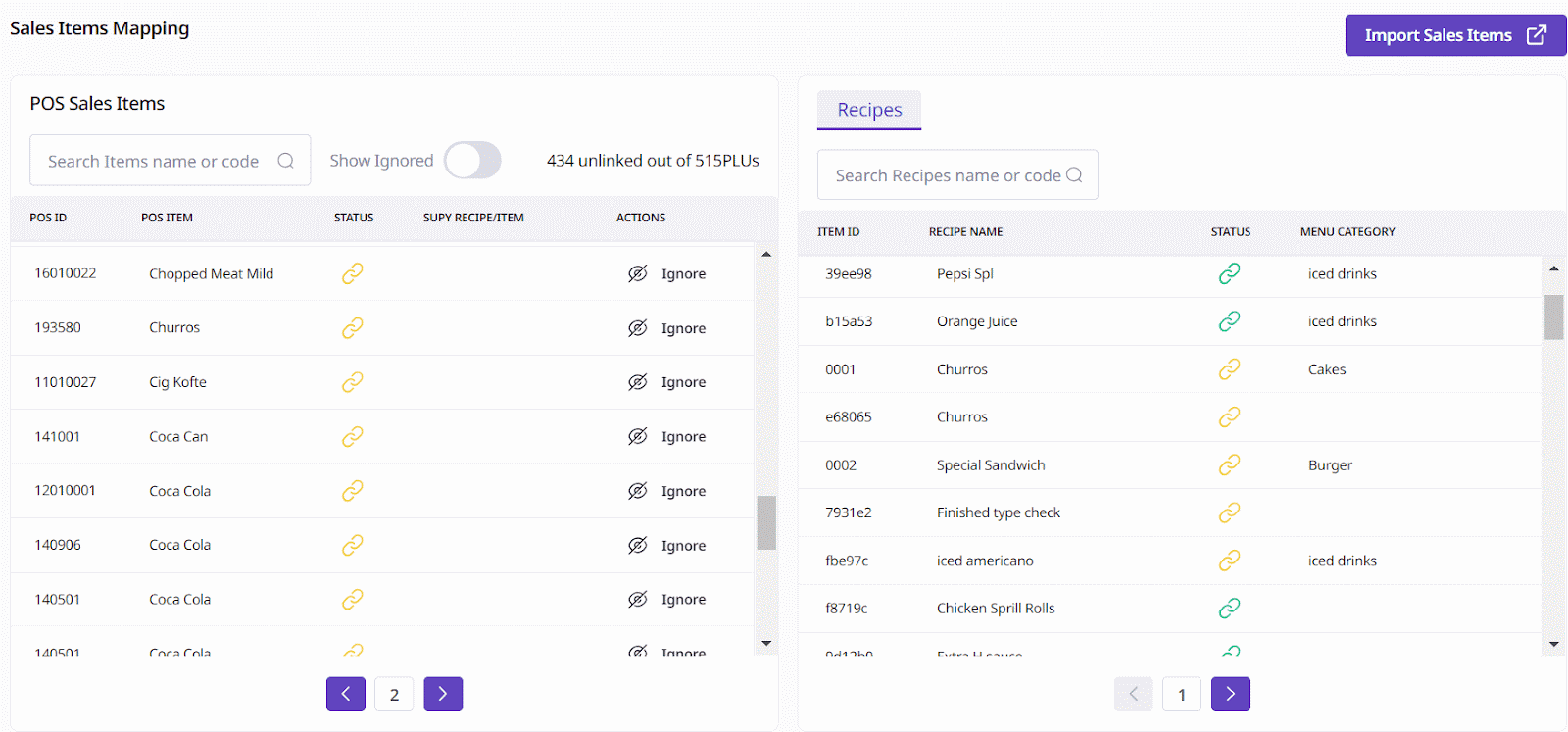This screenshot has width=1568, height=732.
Task: Click the link icon for Special Sandwich recipe
Action: (x=1229, y=465)
